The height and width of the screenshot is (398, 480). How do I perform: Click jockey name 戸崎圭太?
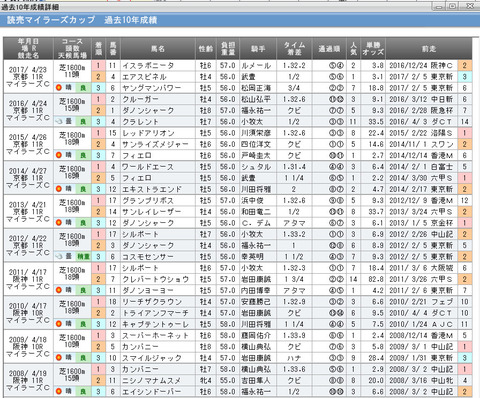click(256, 155)
